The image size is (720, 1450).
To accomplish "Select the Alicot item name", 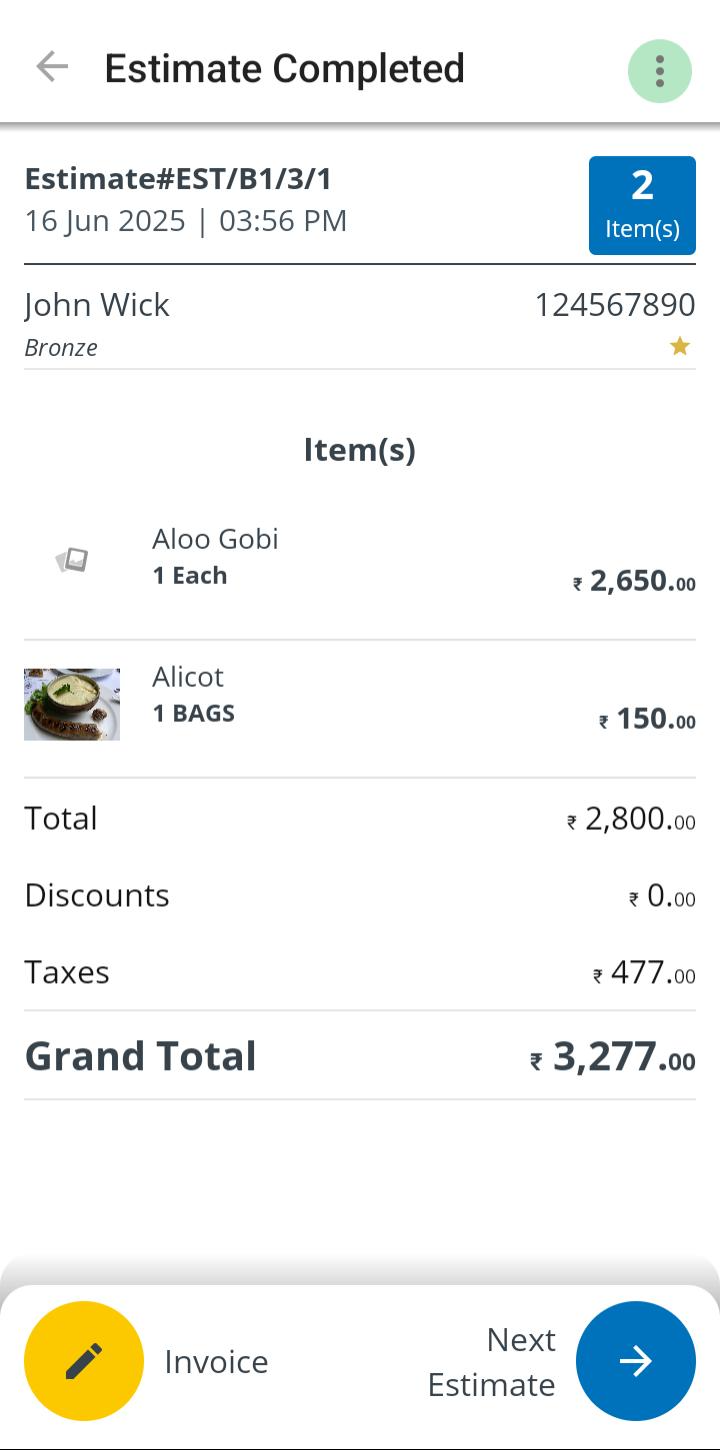I will pos(188,677).
